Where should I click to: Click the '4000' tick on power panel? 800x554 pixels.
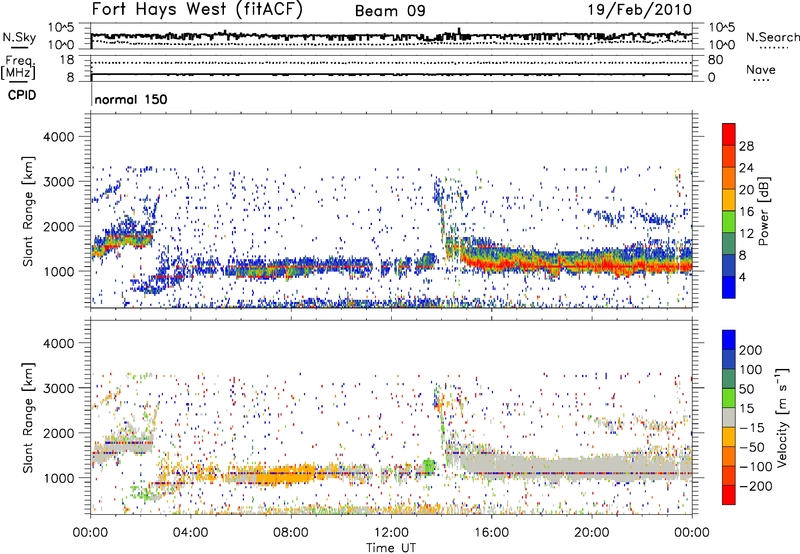pos(58,137)
